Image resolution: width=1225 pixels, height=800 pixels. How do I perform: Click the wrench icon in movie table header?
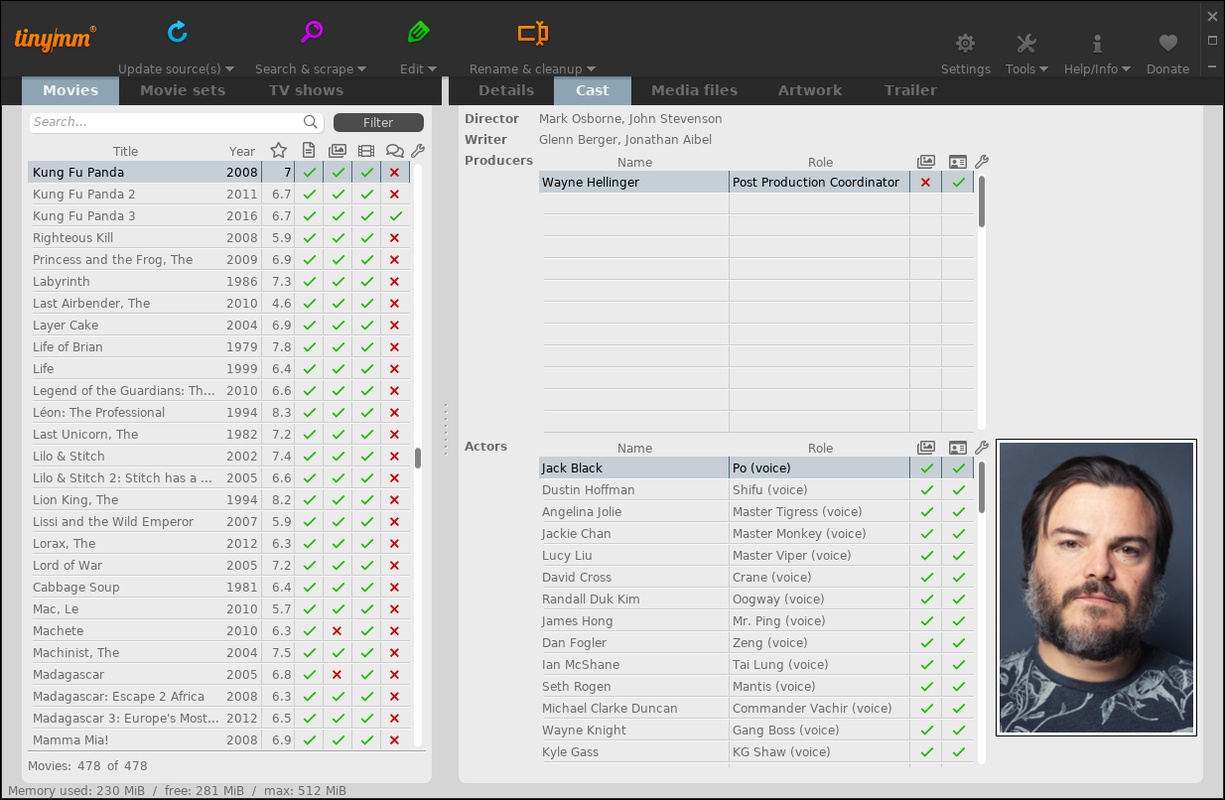418,151
